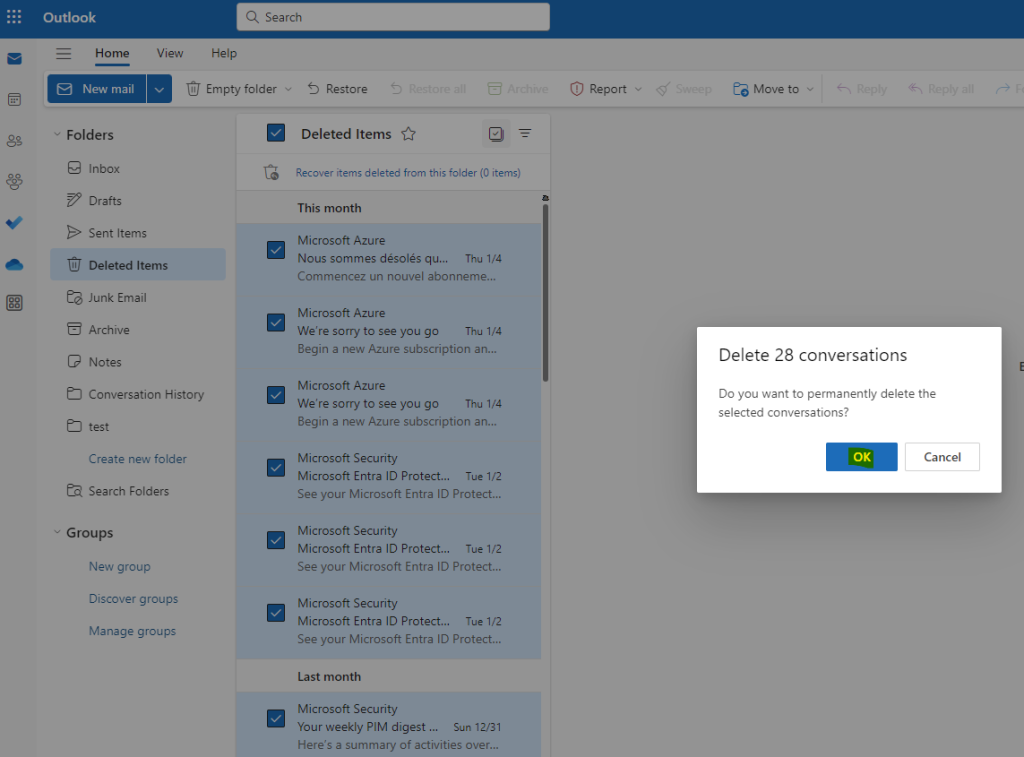
Task: Click the Archive toolbar button
Action: (518, 89)
